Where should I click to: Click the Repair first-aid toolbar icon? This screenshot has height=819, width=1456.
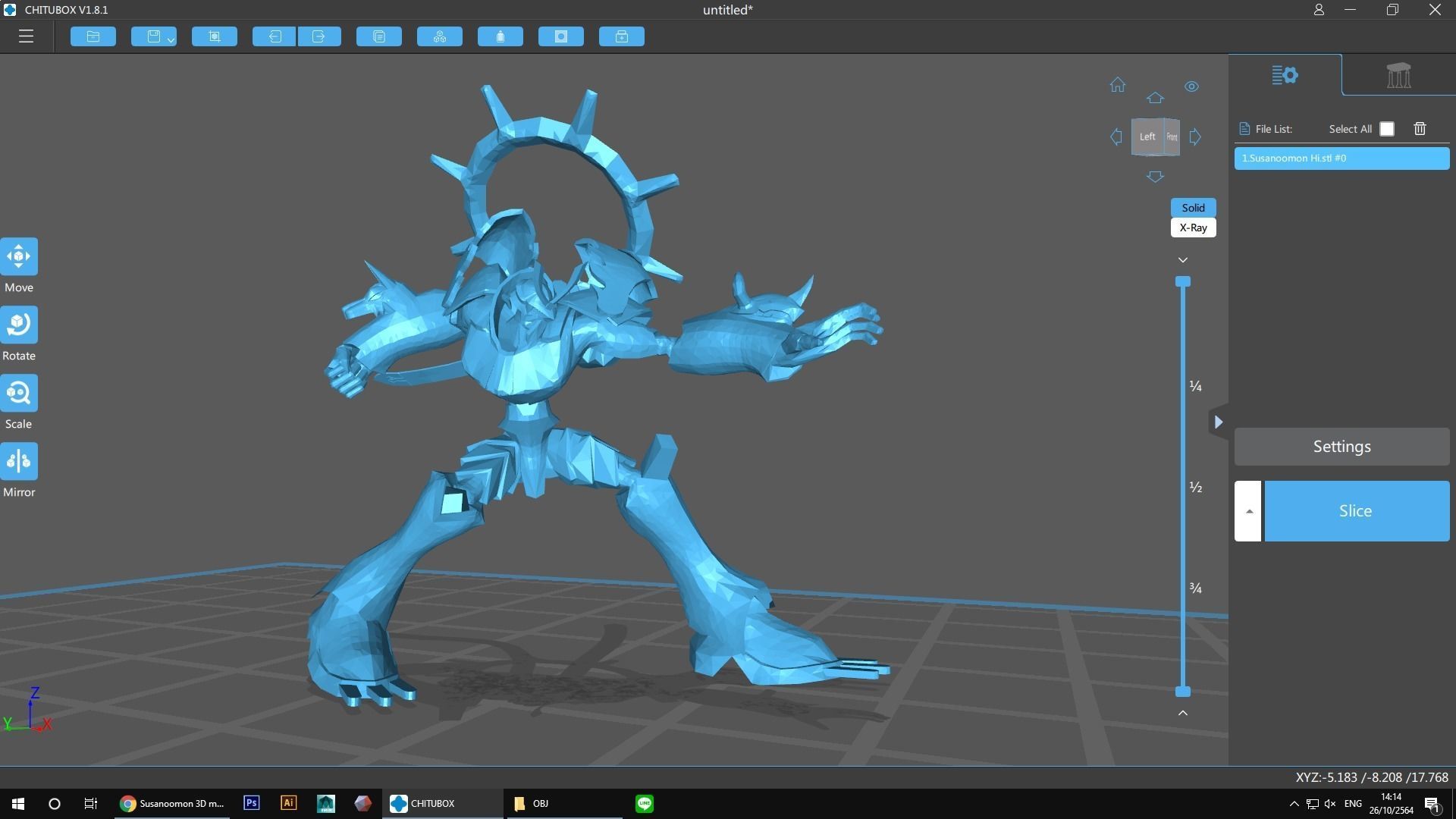(x=622, y=36)
